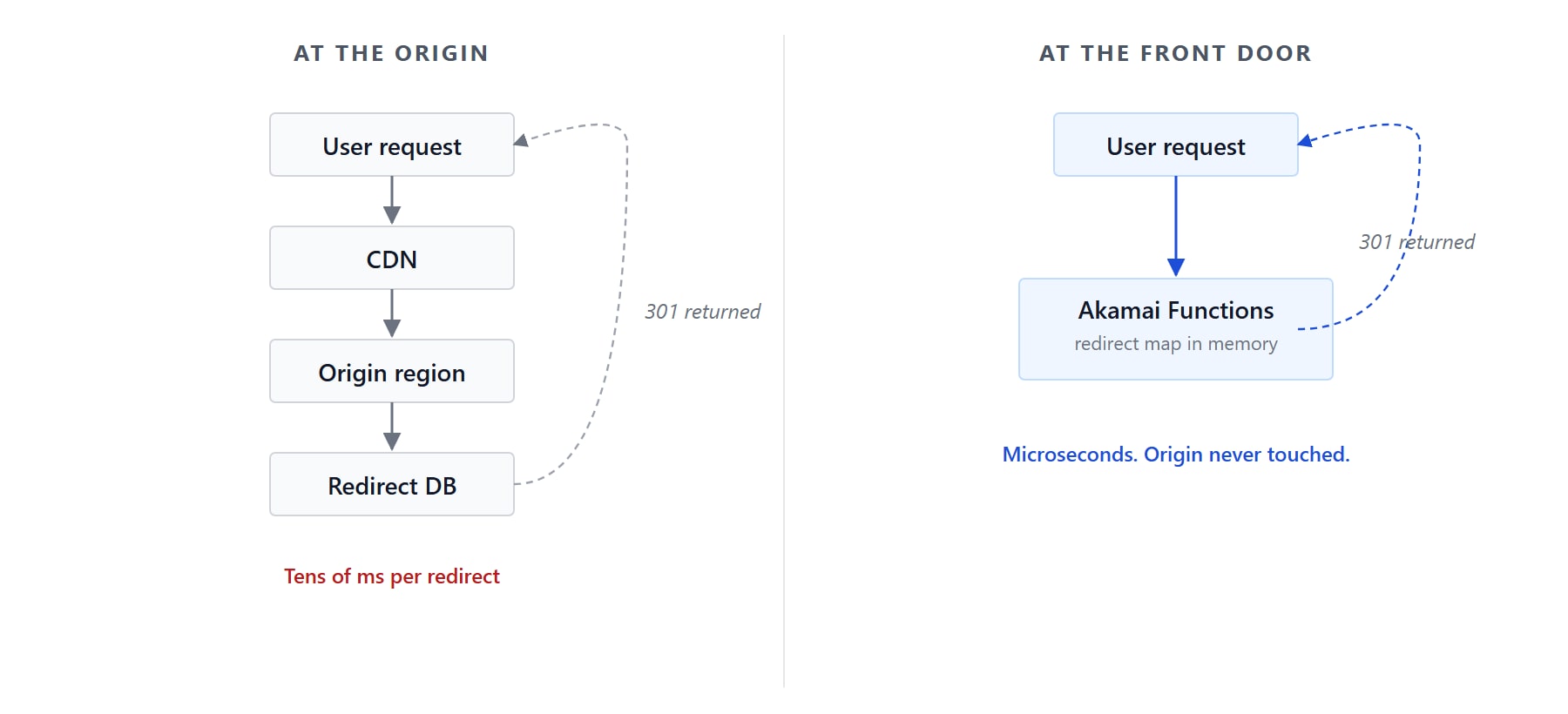Click the Origin region box
The image size is (1568, 714).
392,371
